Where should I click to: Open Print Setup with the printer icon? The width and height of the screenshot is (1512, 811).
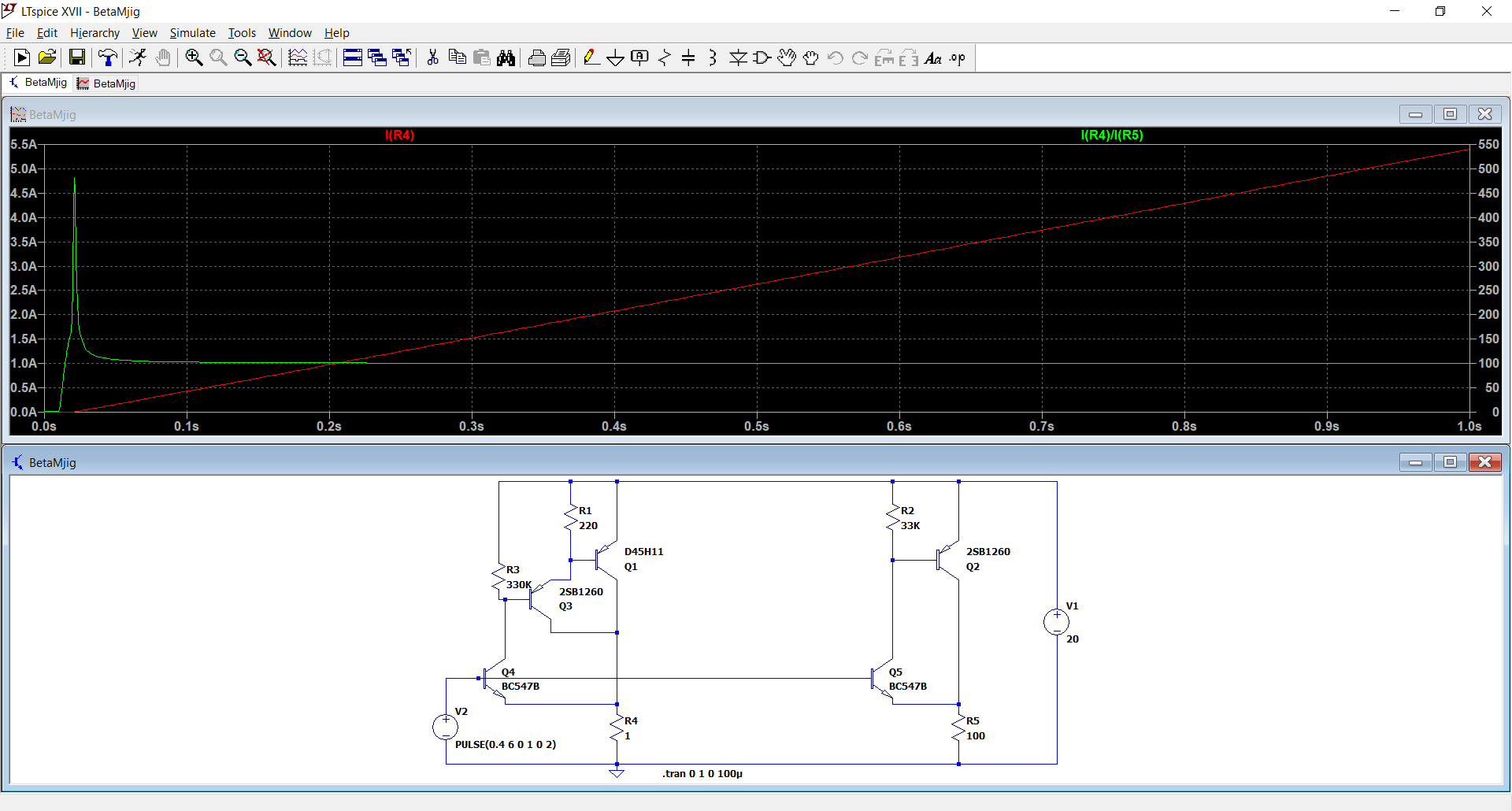536,57
